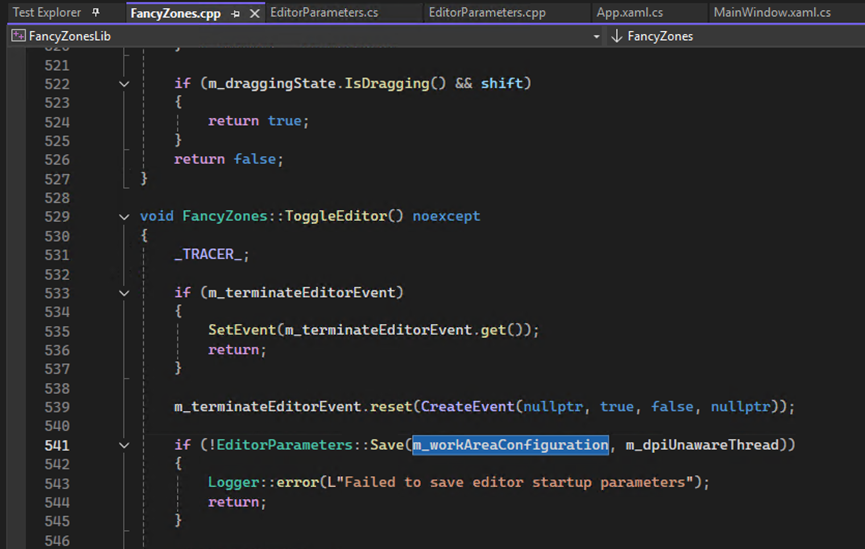
Task: Close the FancyZones.cpp tab
Action: click(254, 13)
